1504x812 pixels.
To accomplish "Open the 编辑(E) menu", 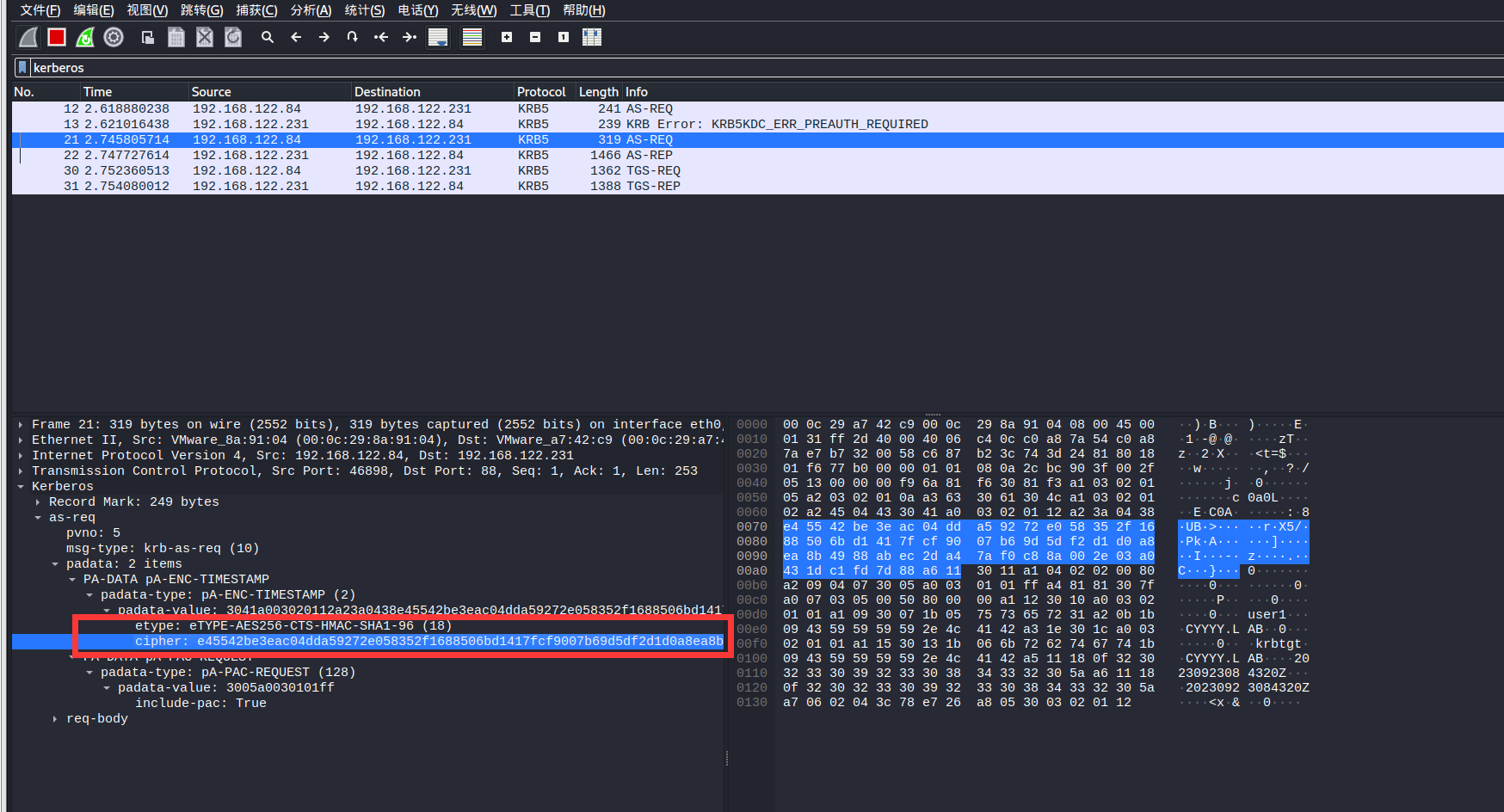I will pyautogui.click(x=94, y=10).
